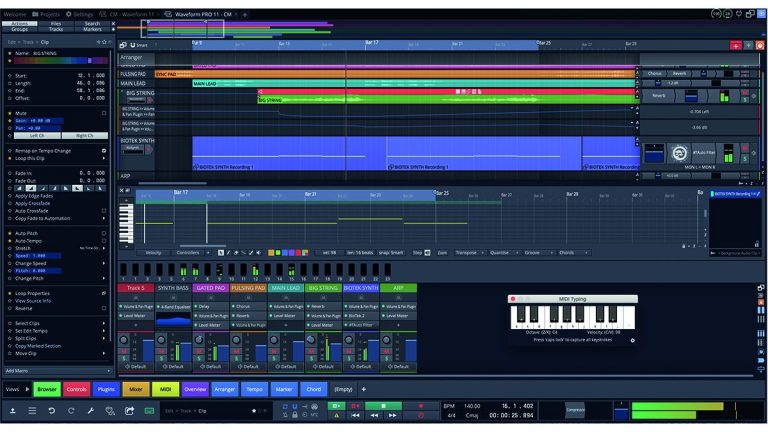The height and width of the screenshot is (432, 768).
Task: Click the Undo arrow icon
Action: point(51,411)
